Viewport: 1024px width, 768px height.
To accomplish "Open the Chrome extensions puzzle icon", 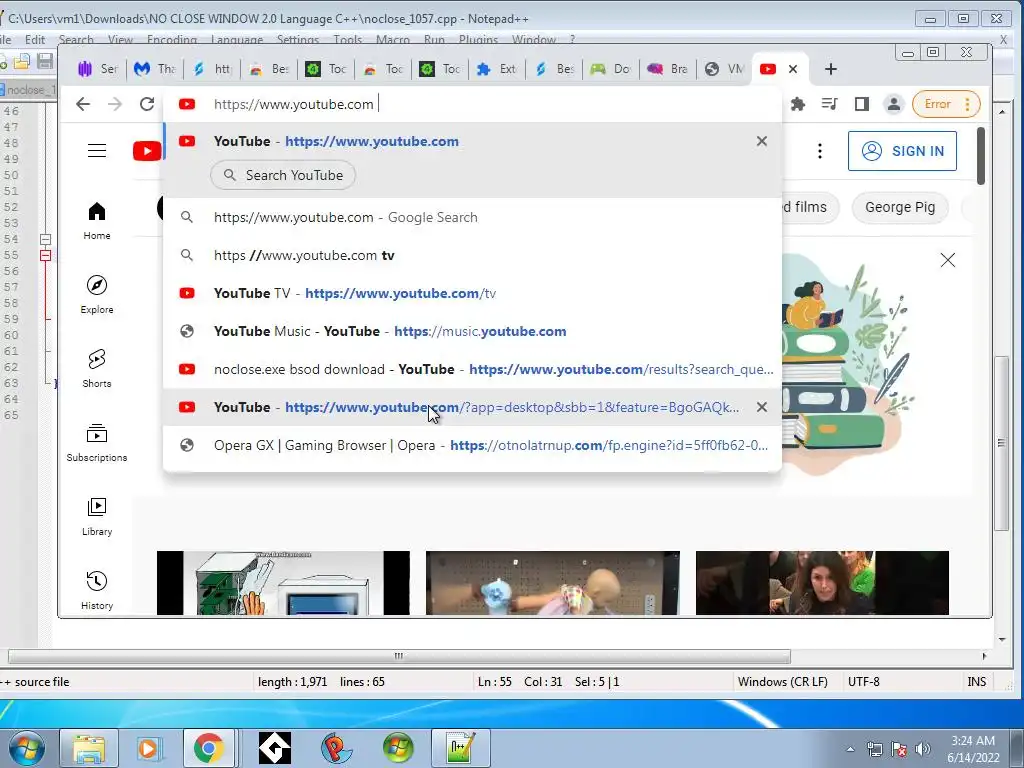I will [x=797, y=104].
